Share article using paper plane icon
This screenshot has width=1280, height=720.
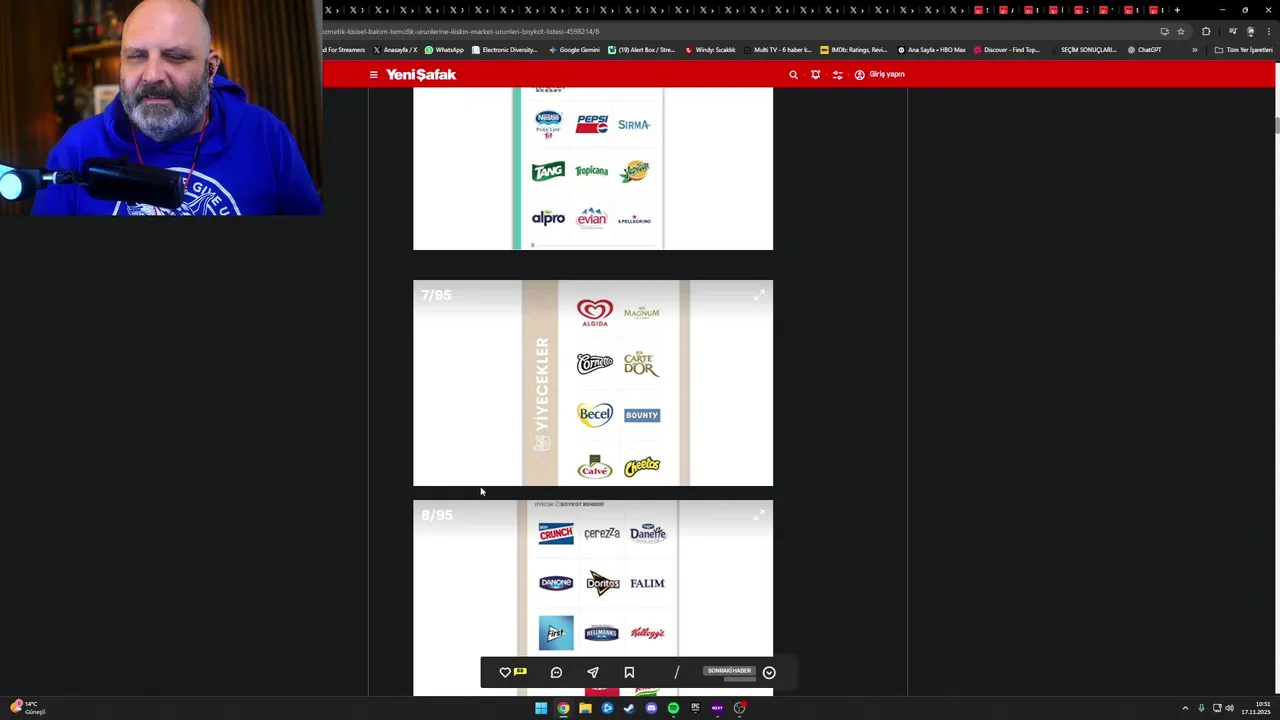pos(593,672)
